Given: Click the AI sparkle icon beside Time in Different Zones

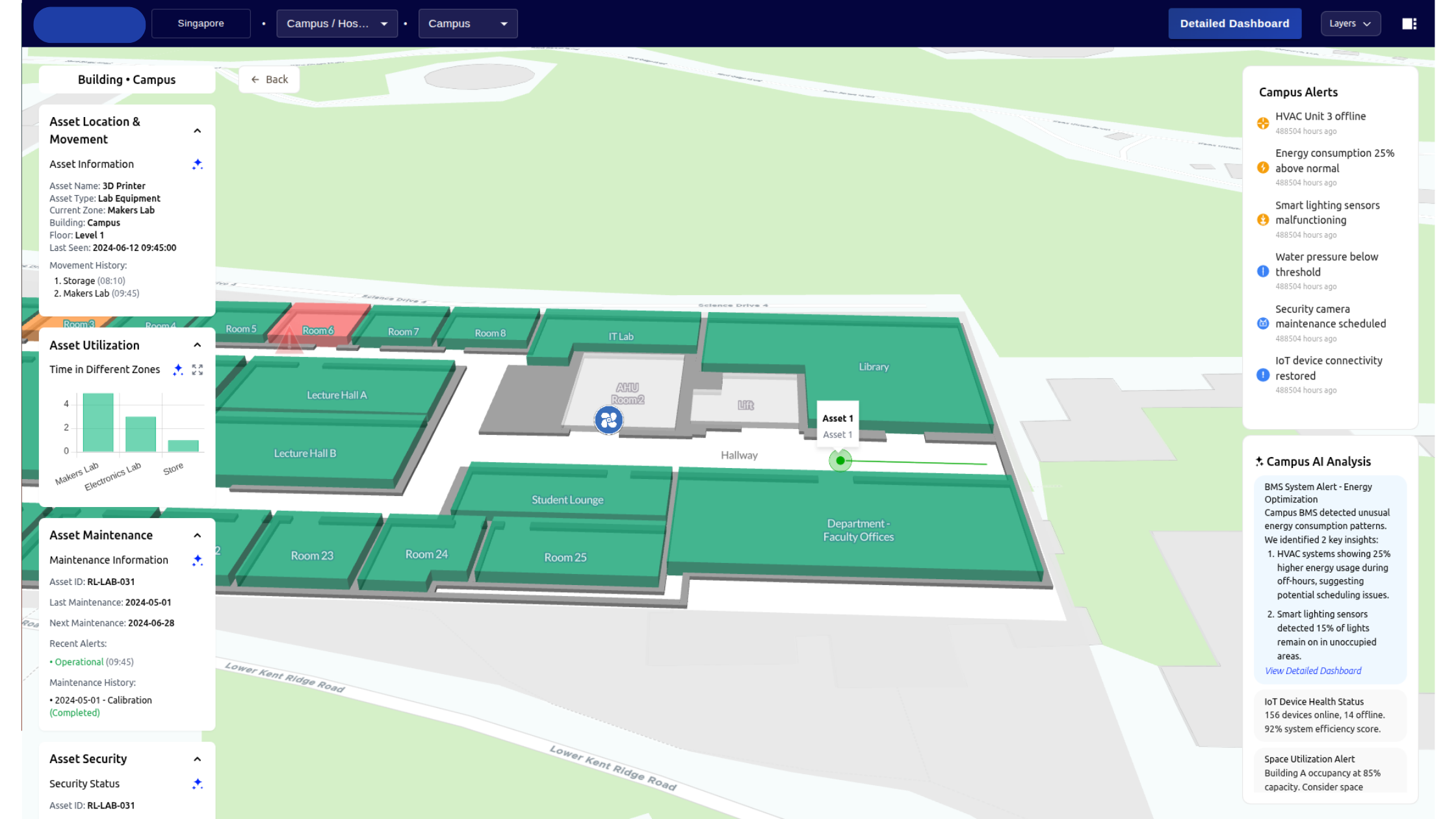Looking at the screenshot, I should (177, 369).
